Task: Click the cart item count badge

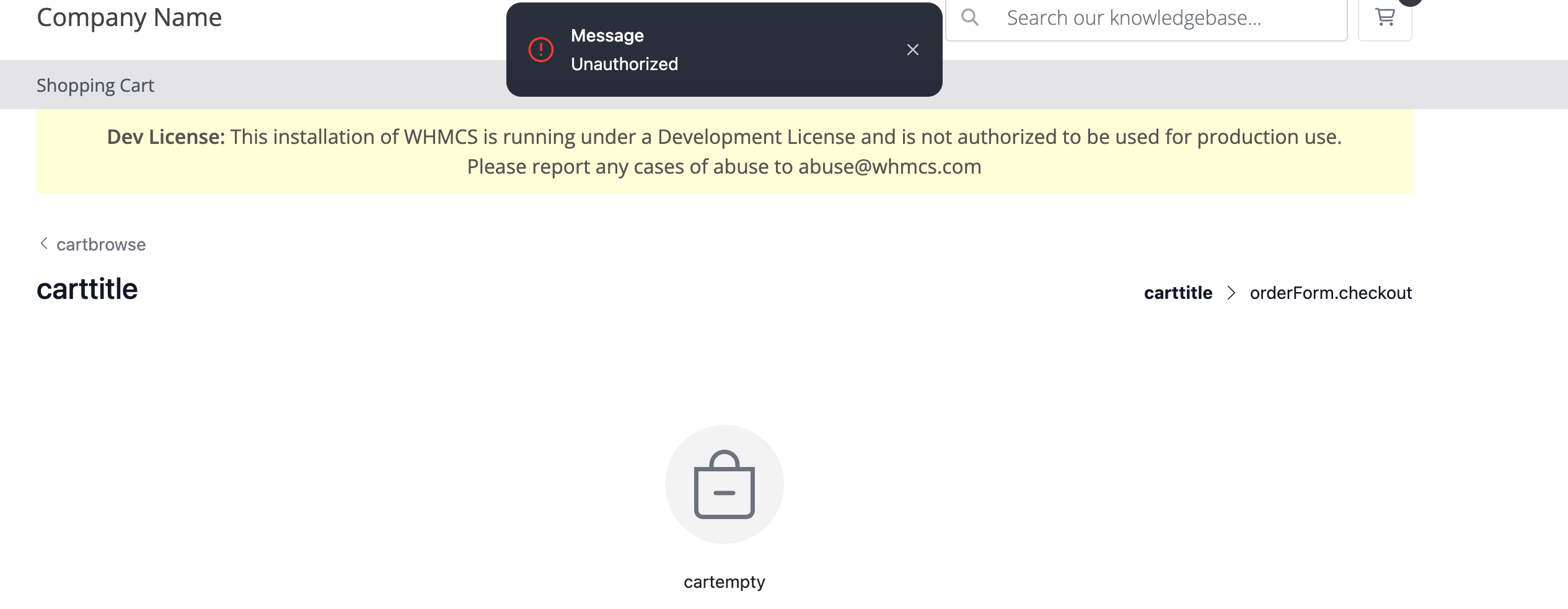Action: 1410,2
